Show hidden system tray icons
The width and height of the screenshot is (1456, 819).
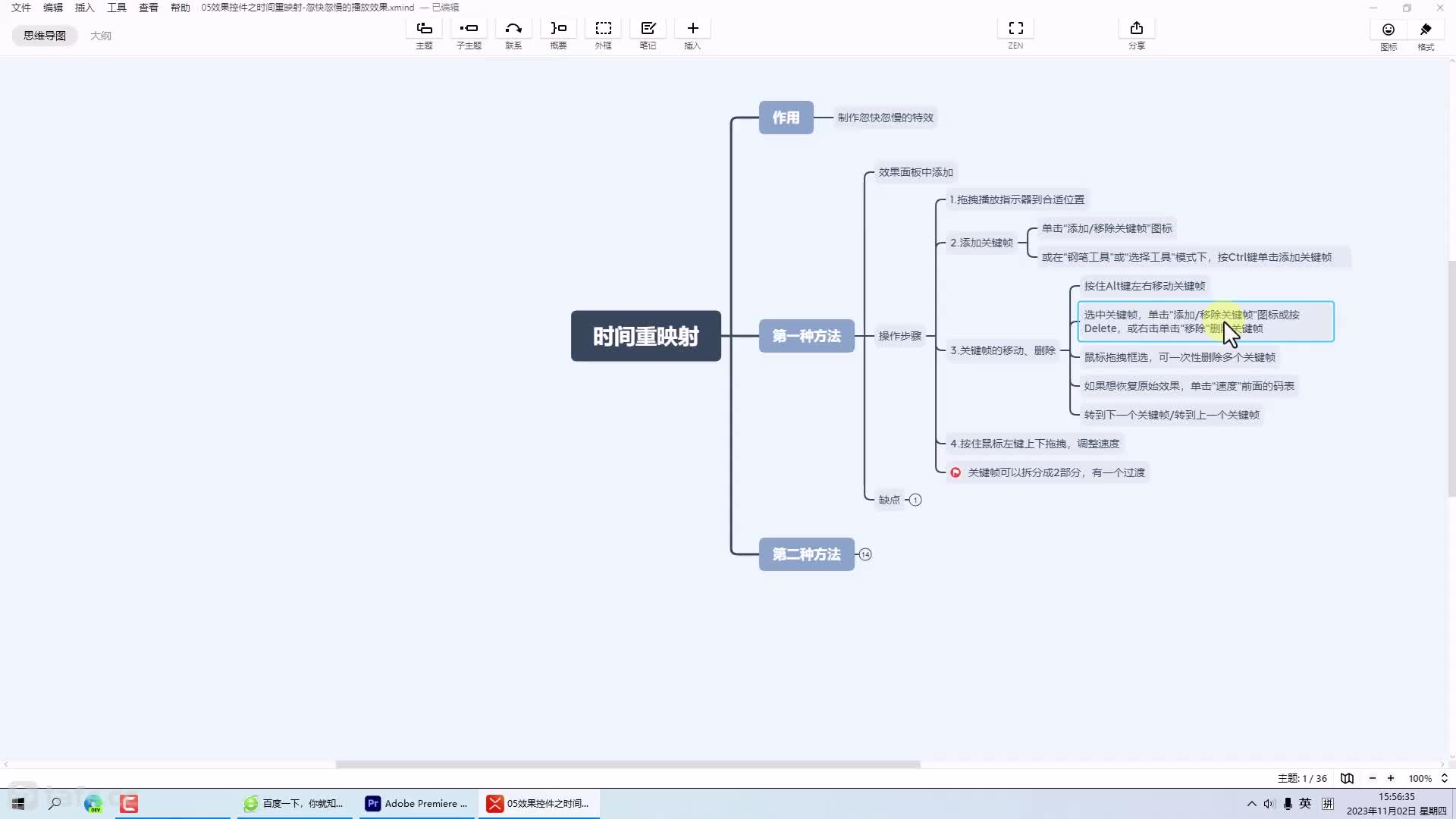click(1251, 804)
